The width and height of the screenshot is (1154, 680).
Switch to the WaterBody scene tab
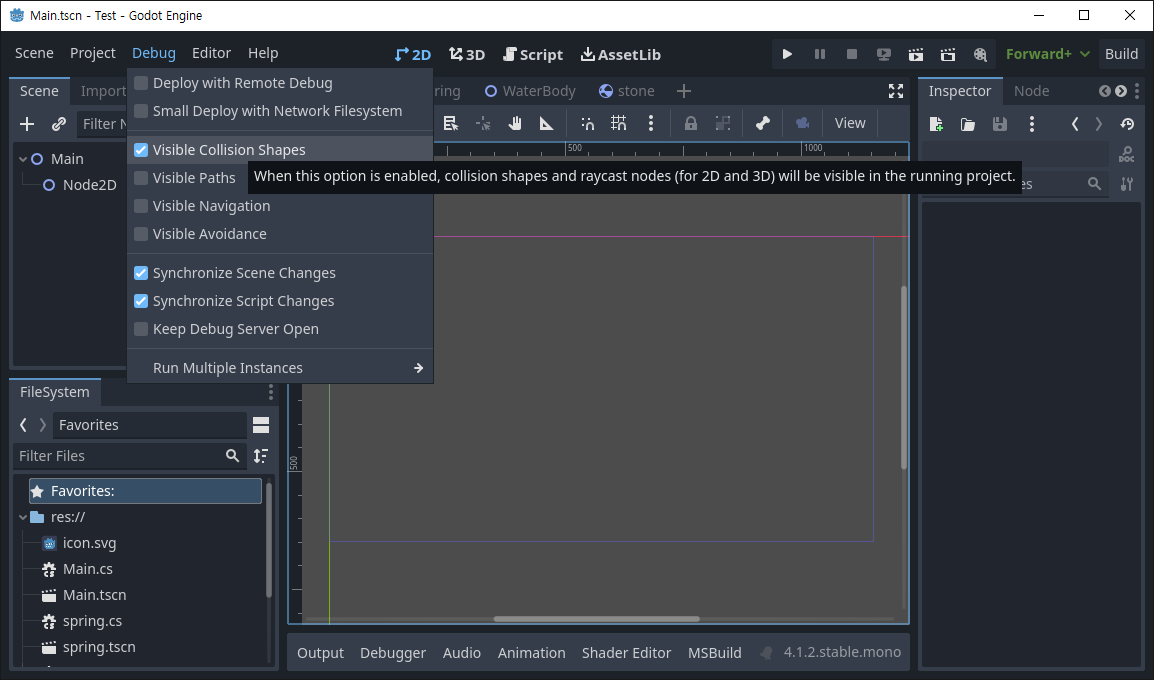[530, 91]
